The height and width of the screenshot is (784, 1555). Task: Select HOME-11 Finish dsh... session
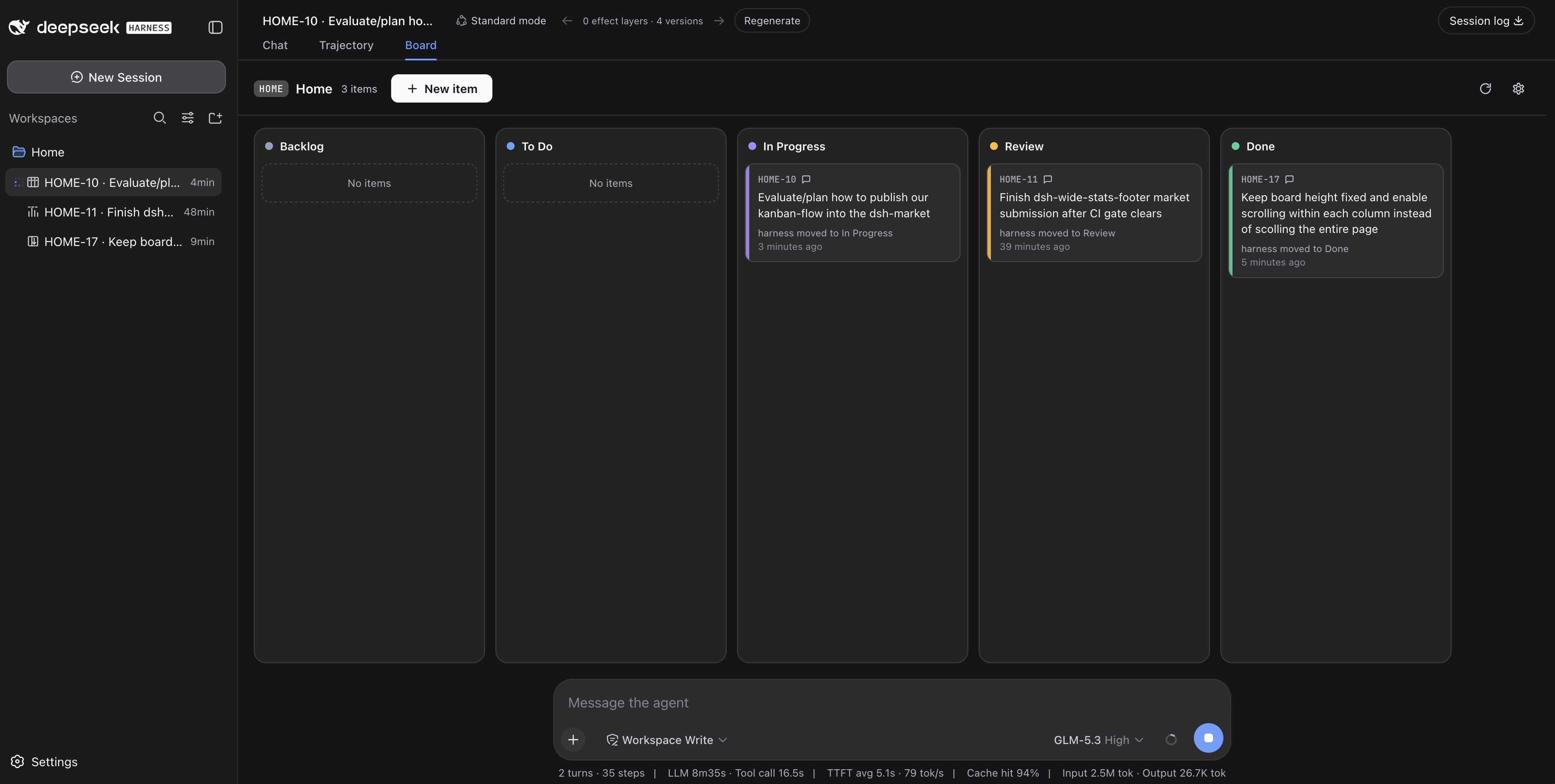pos(113,212)
